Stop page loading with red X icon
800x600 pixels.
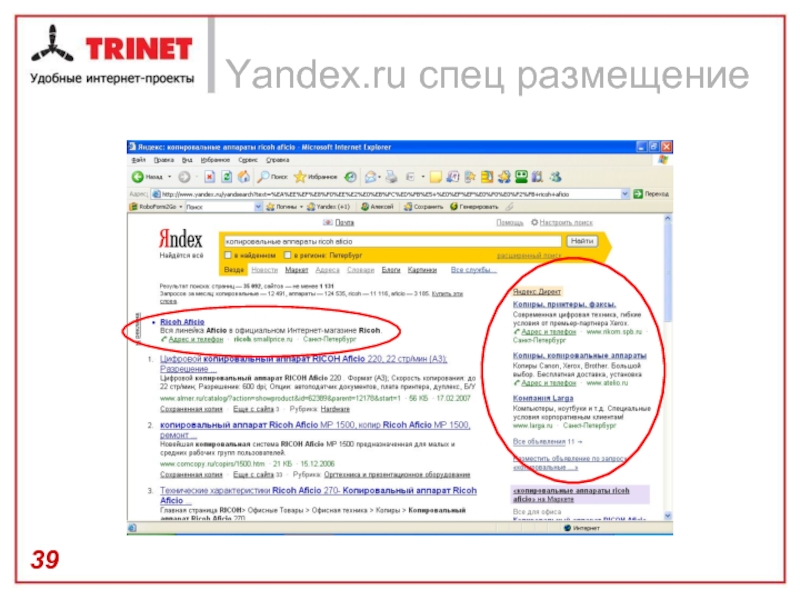pyautogui.click(x=210, y=177)
